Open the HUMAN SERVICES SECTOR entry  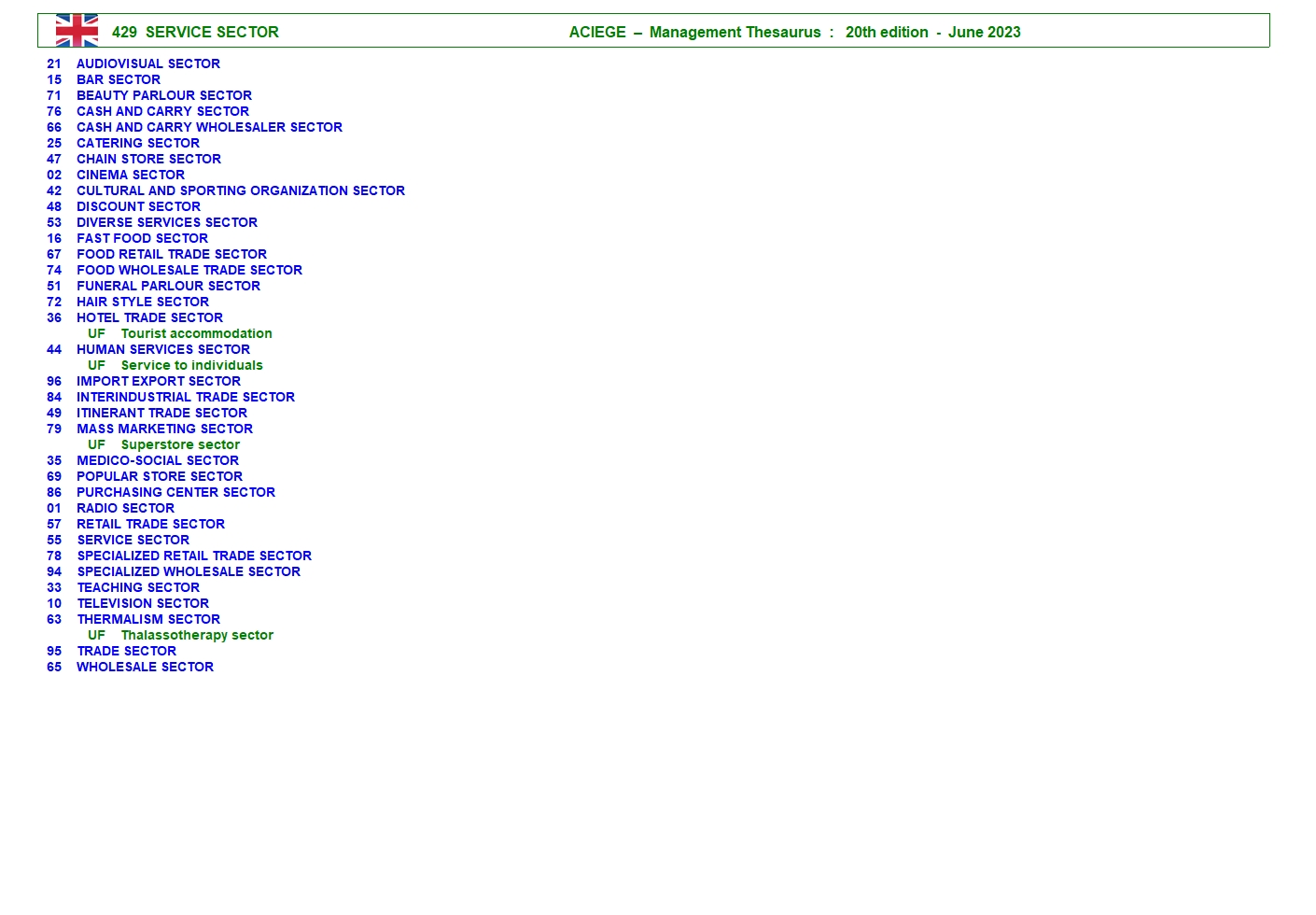(x=162, y=349)
